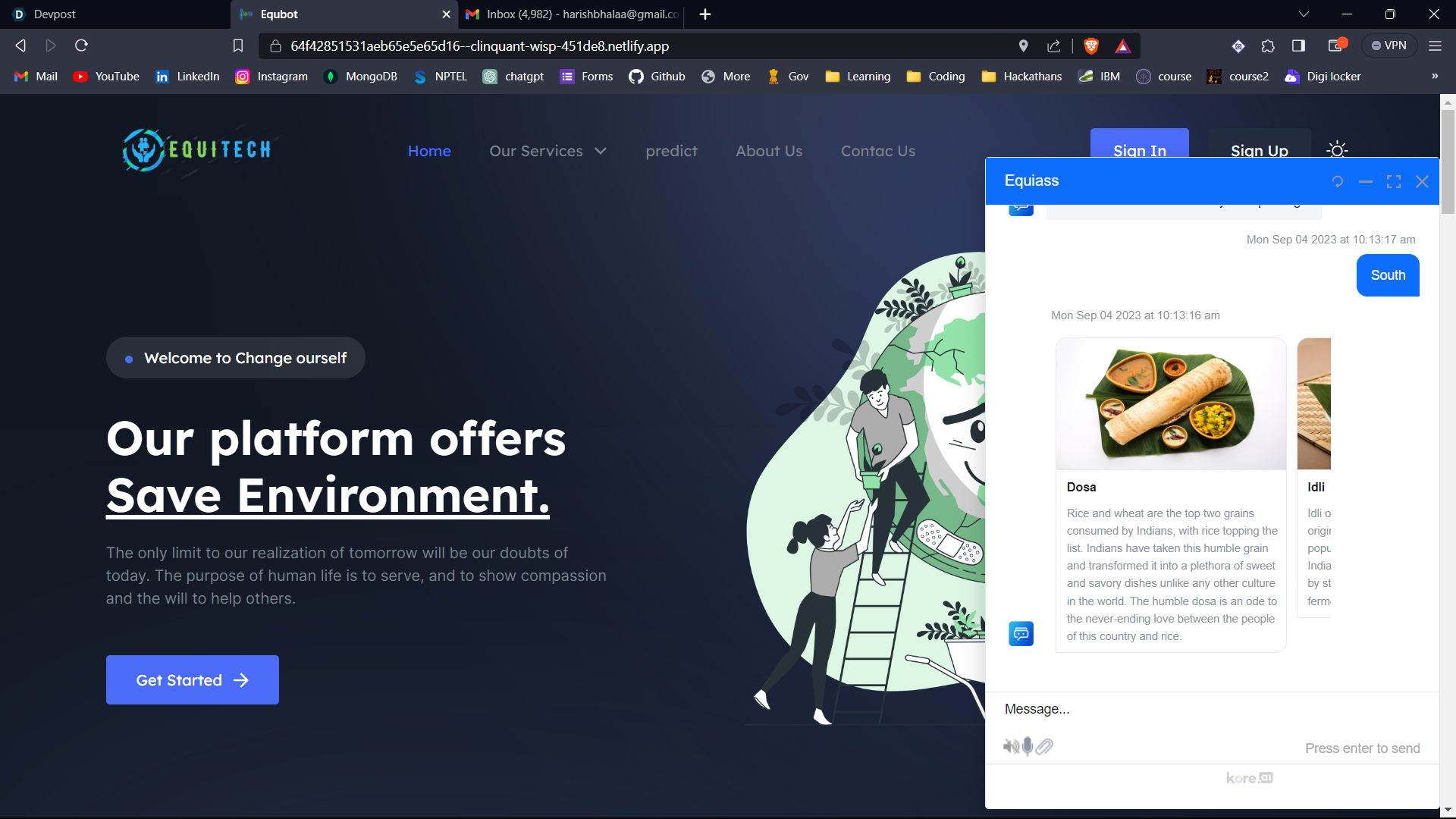Toggle the browser VPN button
Screen dimensions: 1456x819
[x=1389, y=45]
